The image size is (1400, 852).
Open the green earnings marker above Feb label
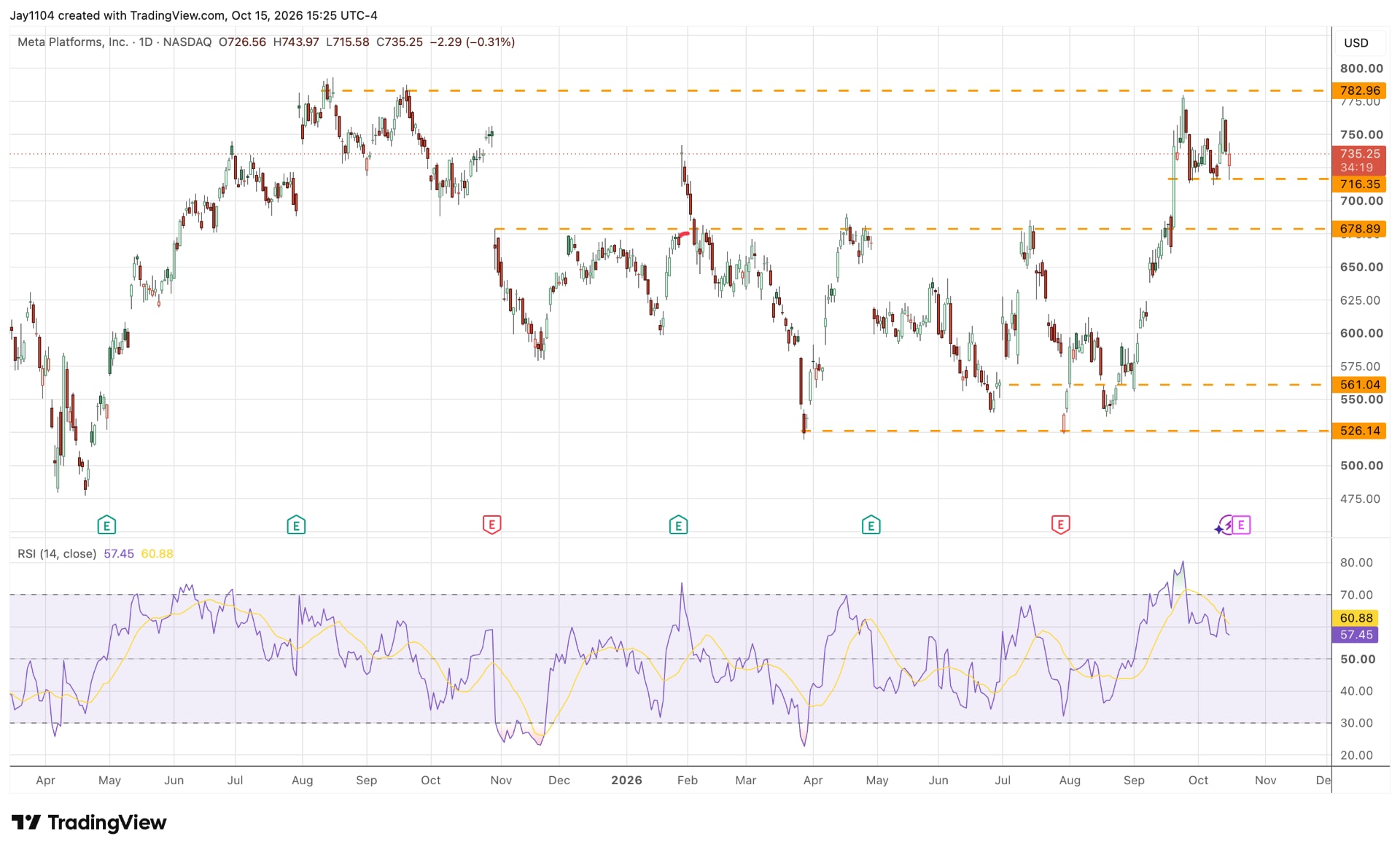tap(678, 525)
